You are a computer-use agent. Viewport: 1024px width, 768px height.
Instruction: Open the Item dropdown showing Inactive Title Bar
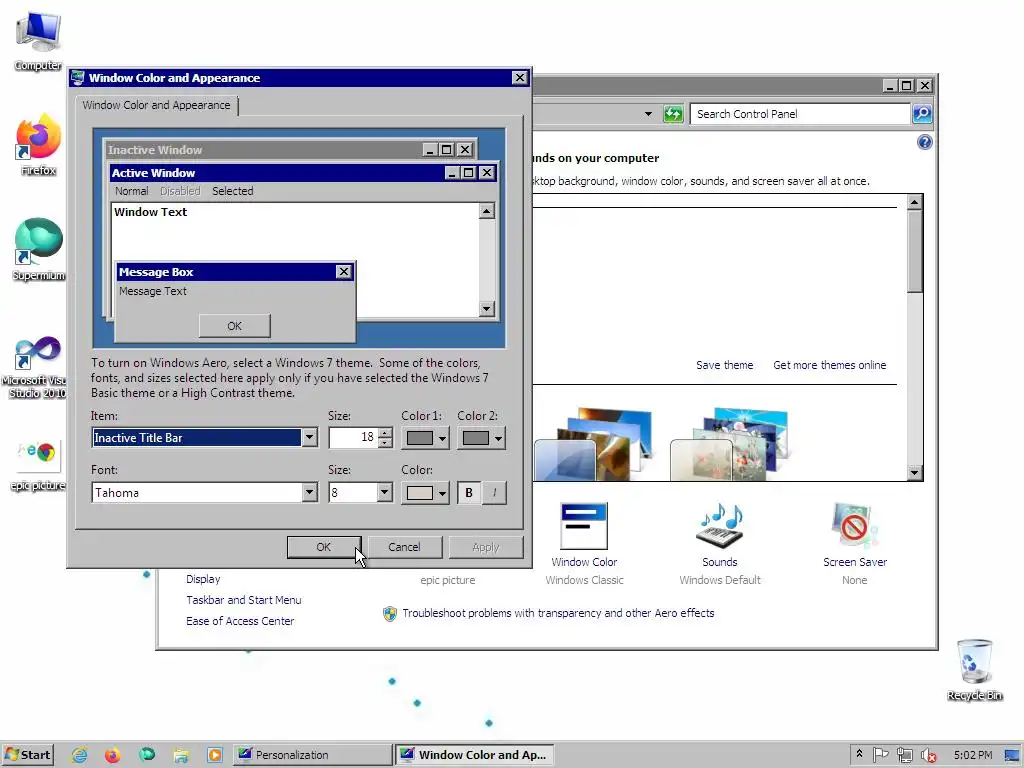pos(310,438)
